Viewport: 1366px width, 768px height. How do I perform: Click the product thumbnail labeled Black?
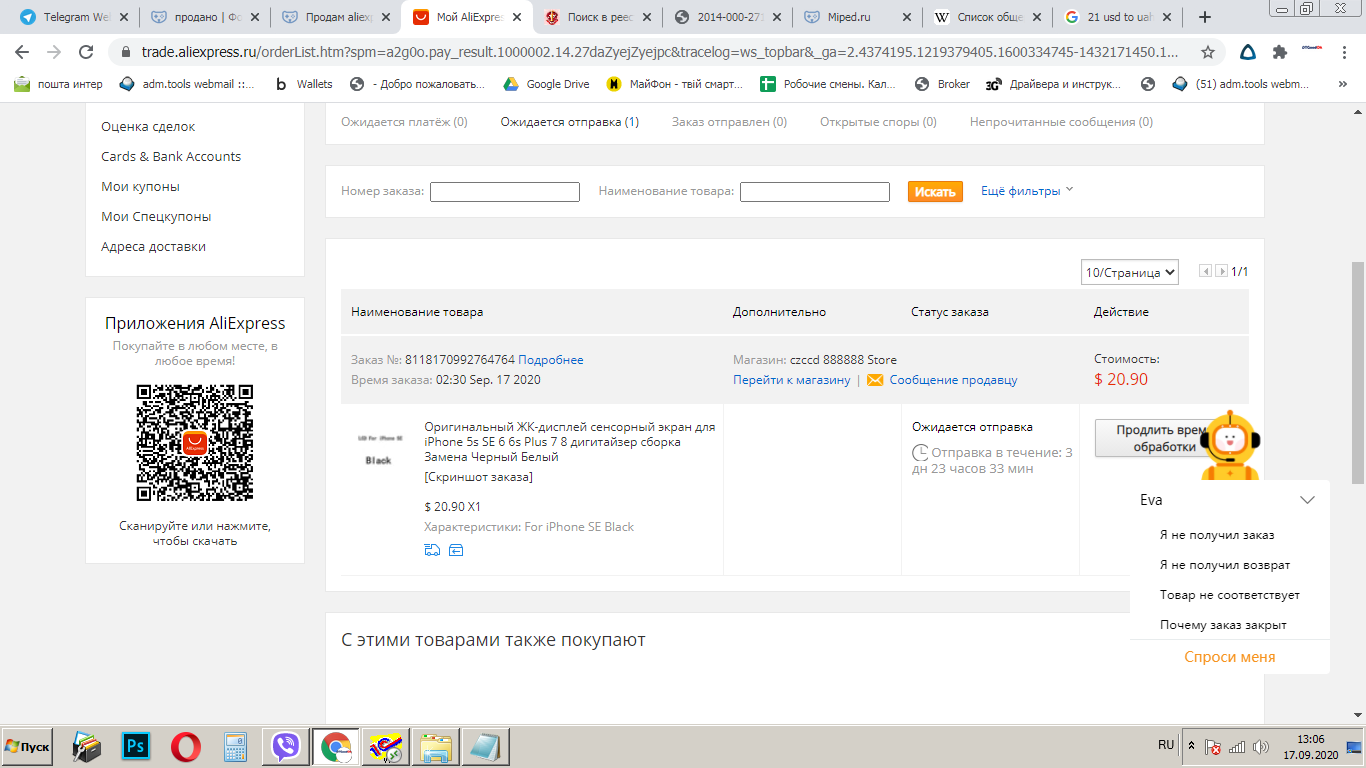(x=378, y=450)
